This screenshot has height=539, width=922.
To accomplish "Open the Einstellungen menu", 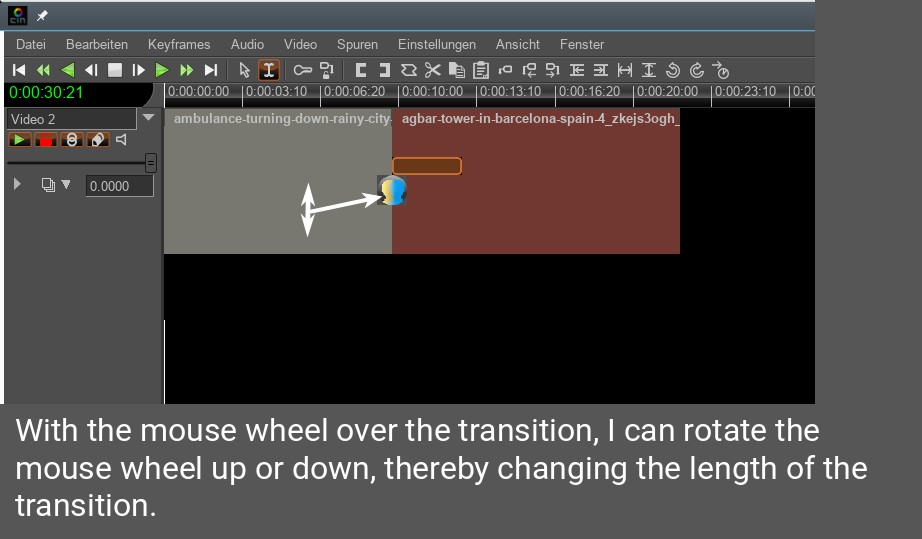I will (x=436, y=44).
